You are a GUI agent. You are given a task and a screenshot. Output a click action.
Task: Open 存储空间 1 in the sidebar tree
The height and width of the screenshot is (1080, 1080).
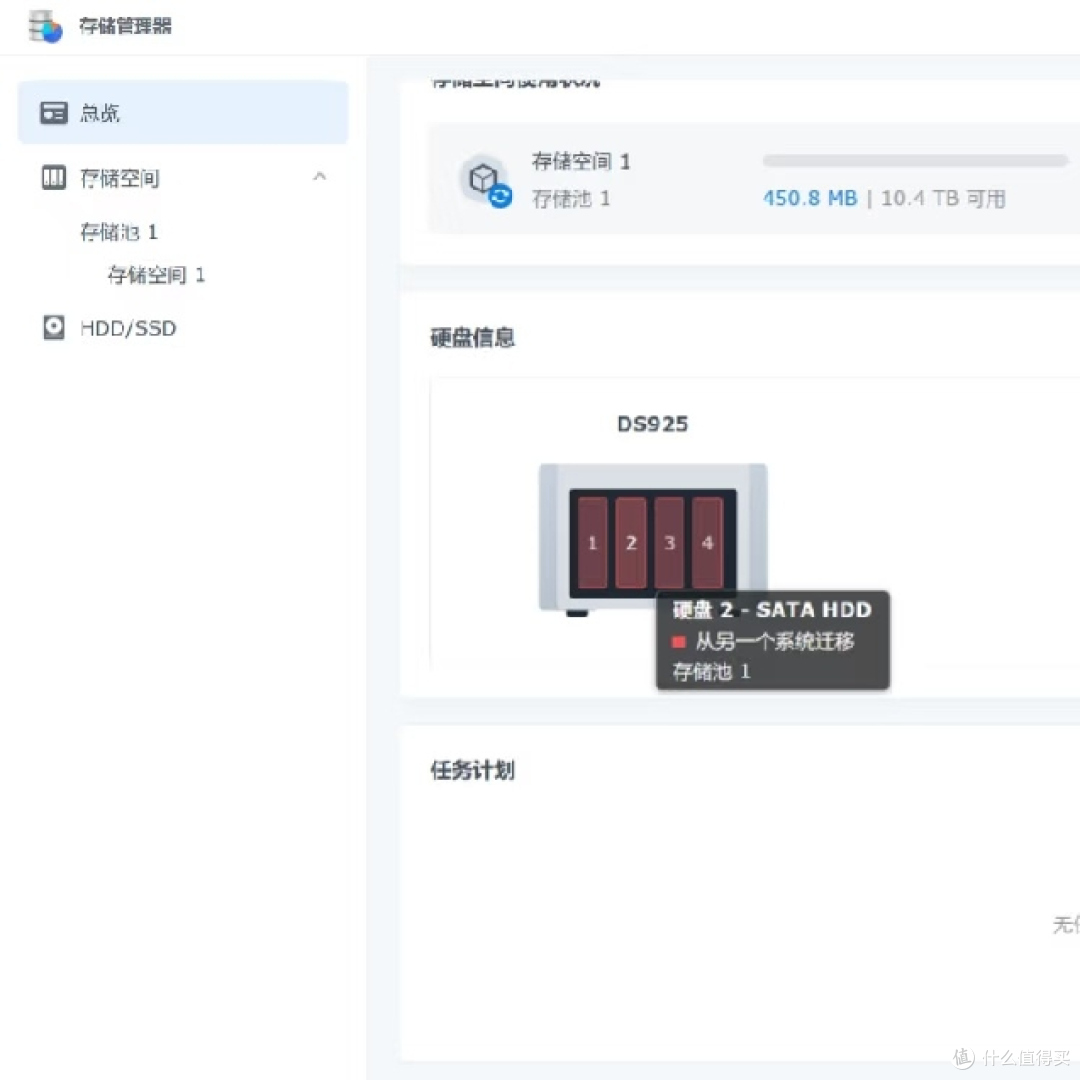point(156,275)
